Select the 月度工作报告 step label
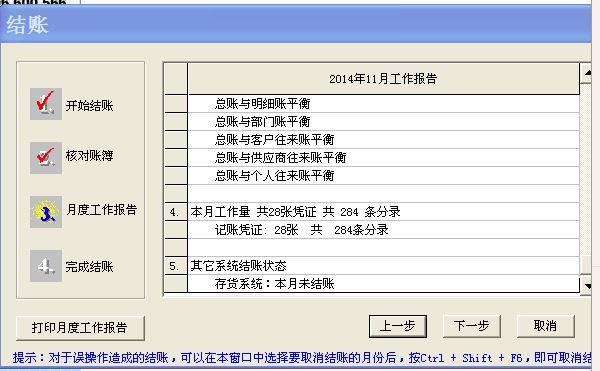Image resolution: width=600 pixels, height=371 pixels. pyautogui.click(x=101, y=210)
